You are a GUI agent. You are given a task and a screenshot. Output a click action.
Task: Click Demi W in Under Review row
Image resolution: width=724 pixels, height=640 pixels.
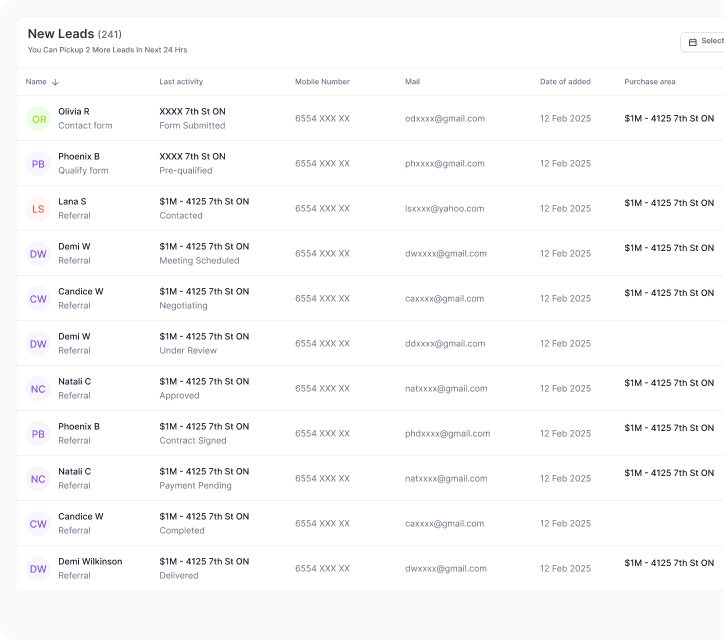pyautogui.click(x=74, y=337)
